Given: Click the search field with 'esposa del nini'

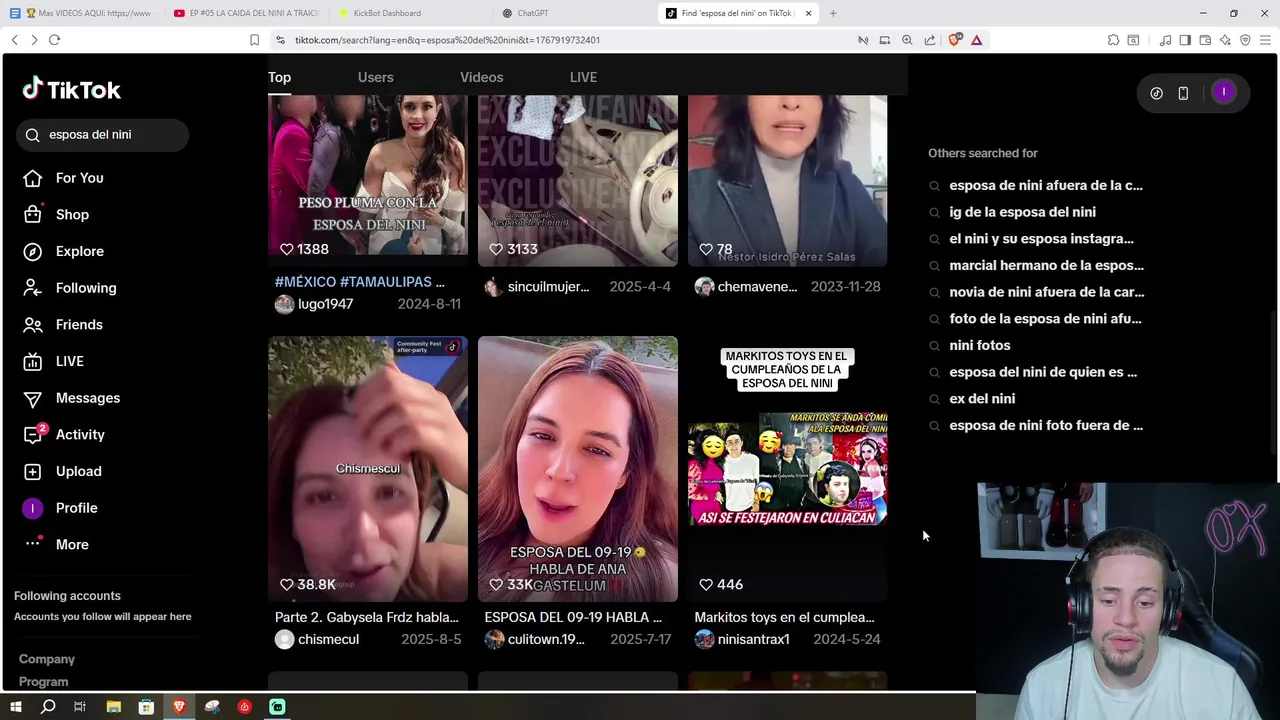Looking at the screenshot, I should click(x=102, y=135).
